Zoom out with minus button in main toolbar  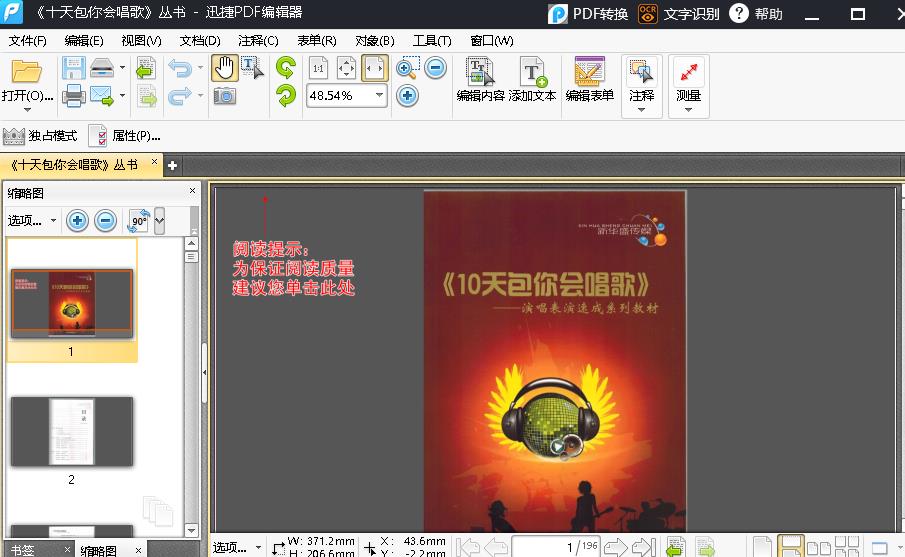pos(436,68)
